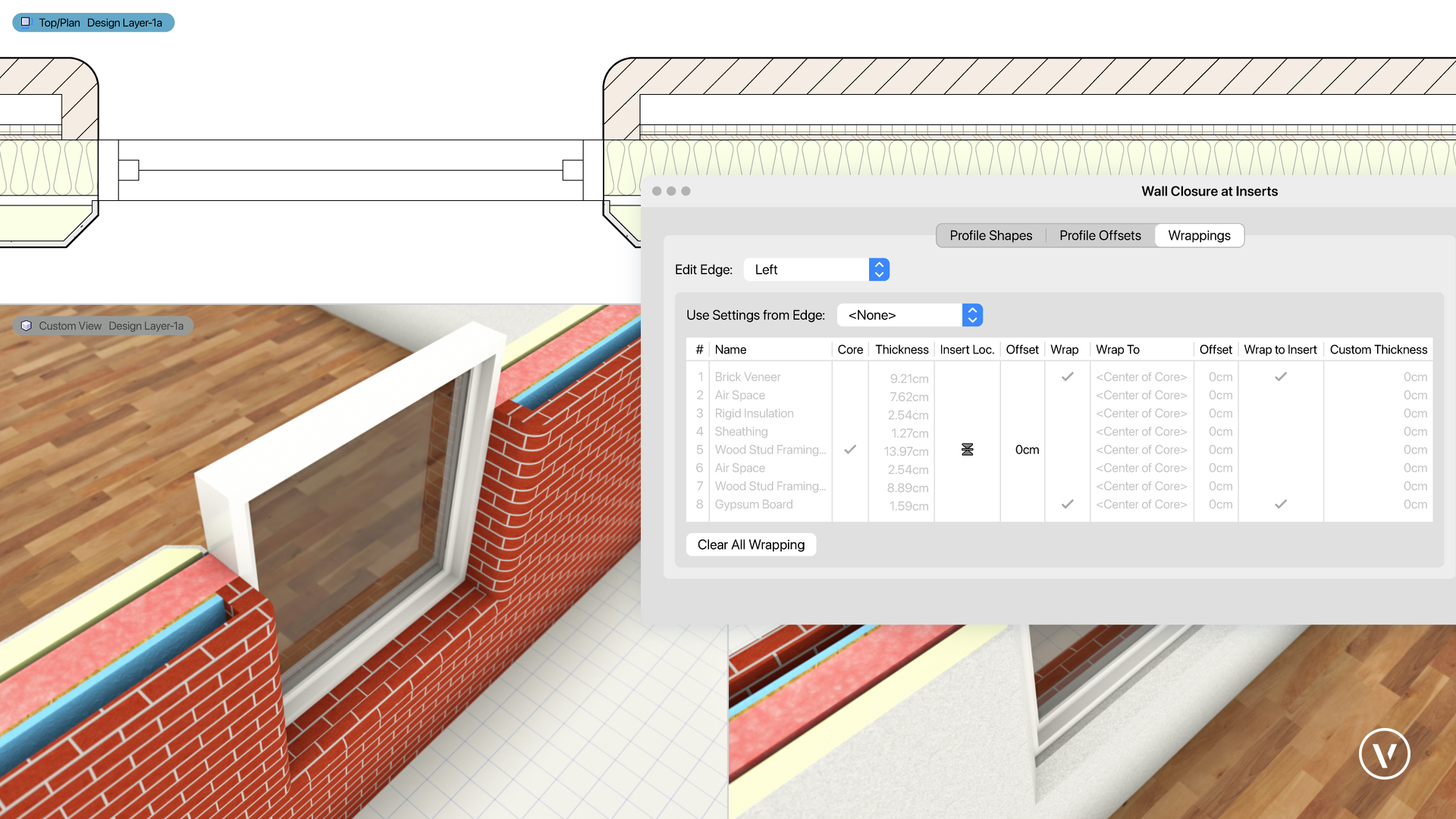Click the wrapping settings tab icon
1456x819 pixels.
pyautogui.click(x=1199, y=235)
